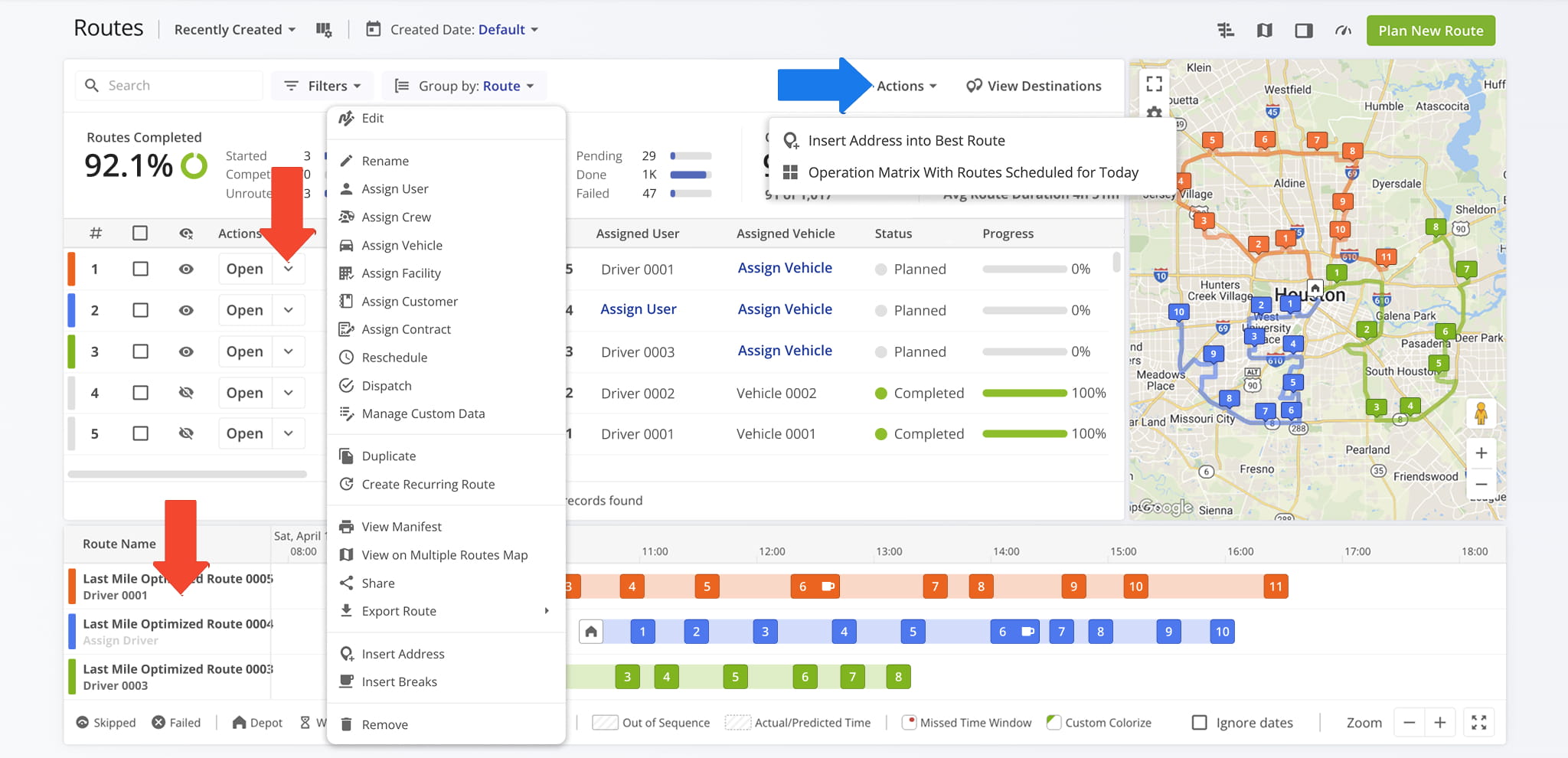Click stop 11 marker on orange timeline
Viewport: 1568px width, 758px height.
click(1276, 586)
